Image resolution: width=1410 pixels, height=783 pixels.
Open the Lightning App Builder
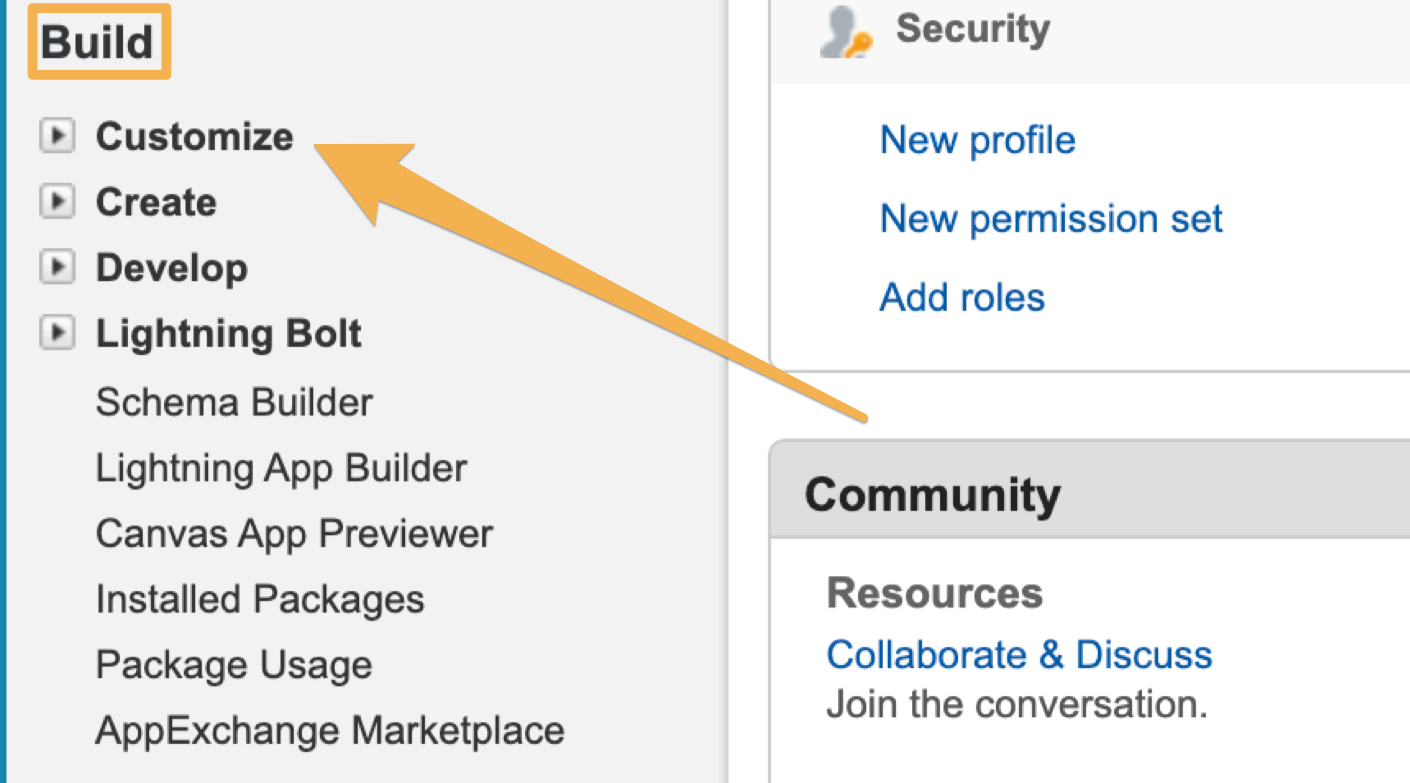(x=280, y=467)
